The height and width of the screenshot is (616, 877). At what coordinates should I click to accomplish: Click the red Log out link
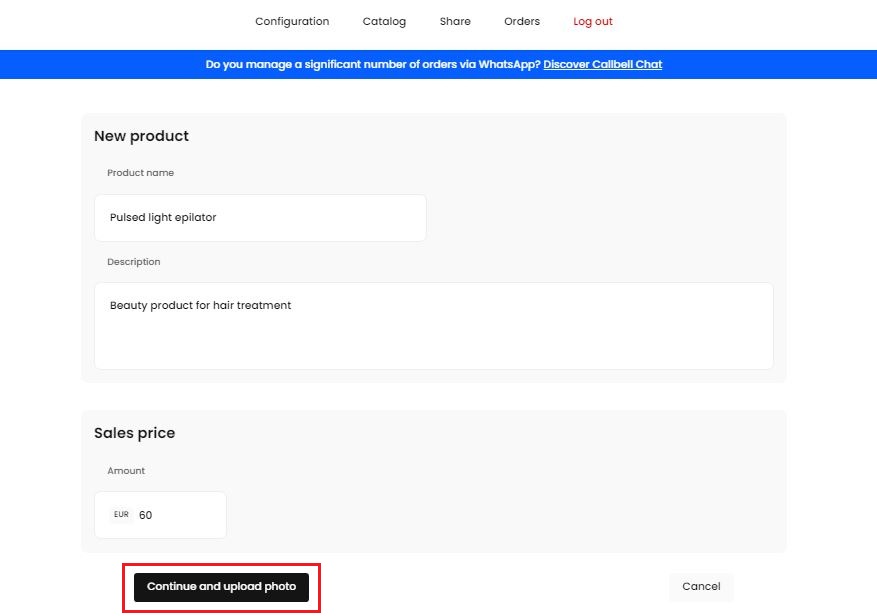(x=593, y=22)
